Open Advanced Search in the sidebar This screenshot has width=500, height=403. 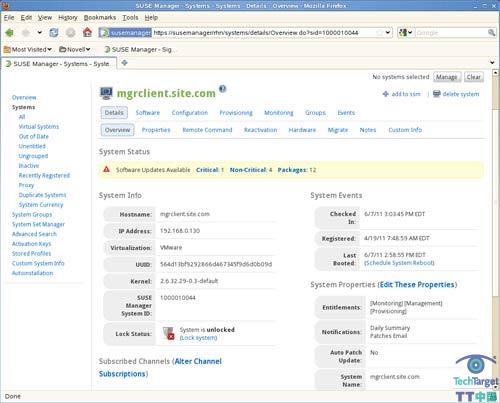pyautogui.click(x=34, y=234)
